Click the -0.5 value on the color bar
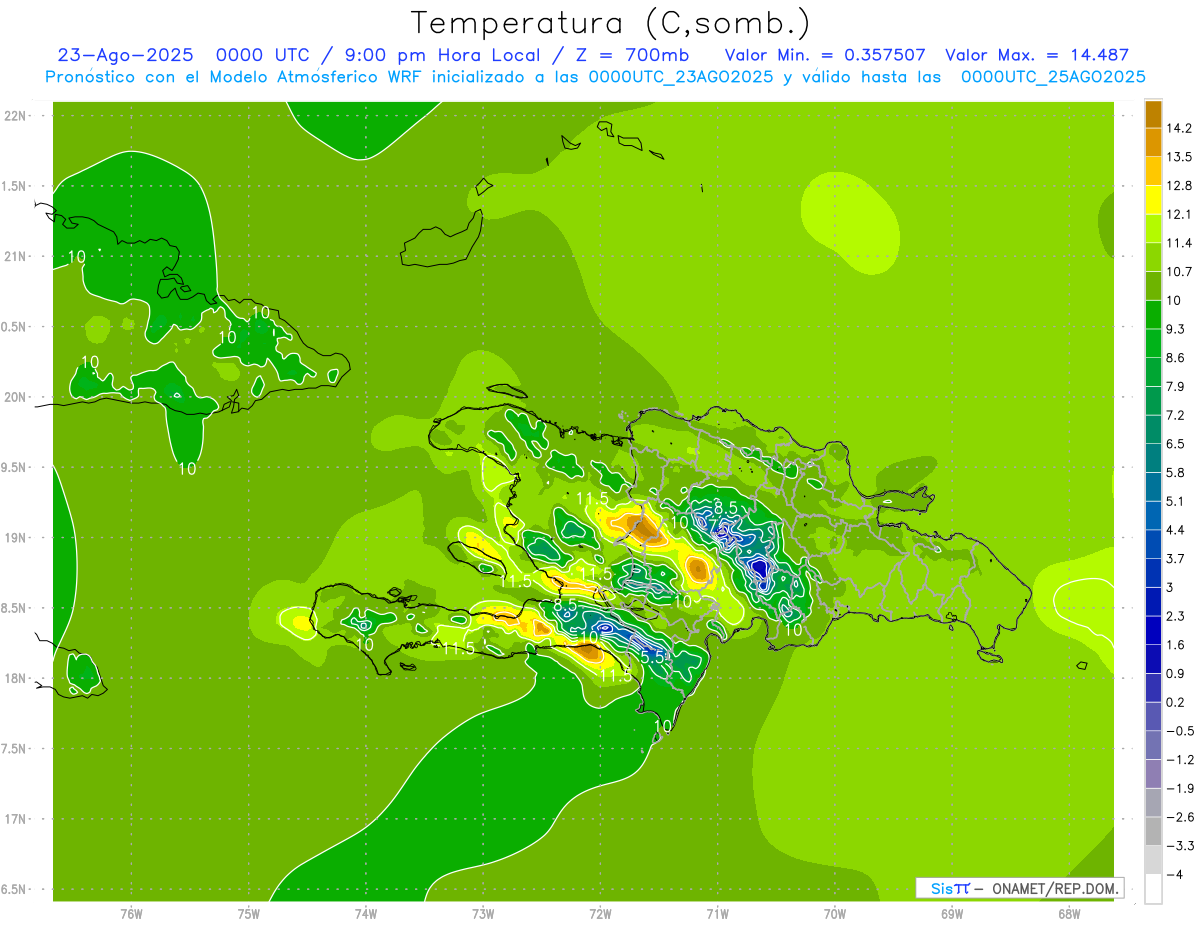Image resolution: width=1200 pixels, height=927 pixels. [1178, 731]
